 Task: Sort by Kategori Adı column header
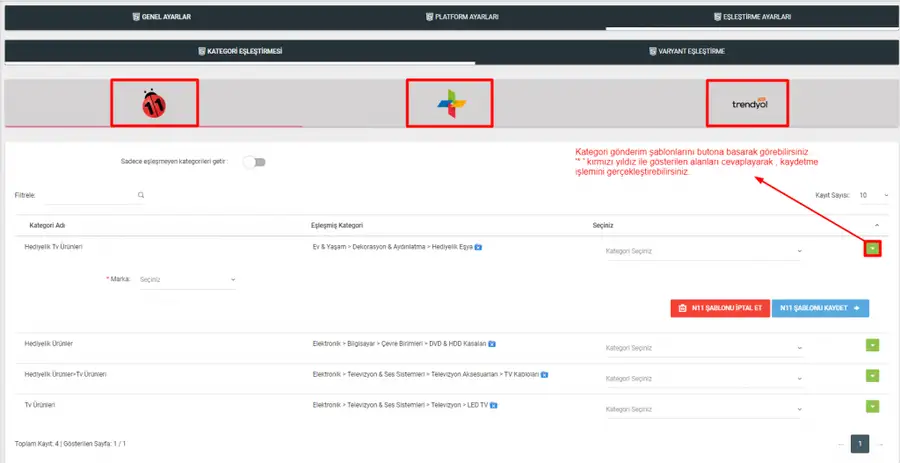point(47,225)
